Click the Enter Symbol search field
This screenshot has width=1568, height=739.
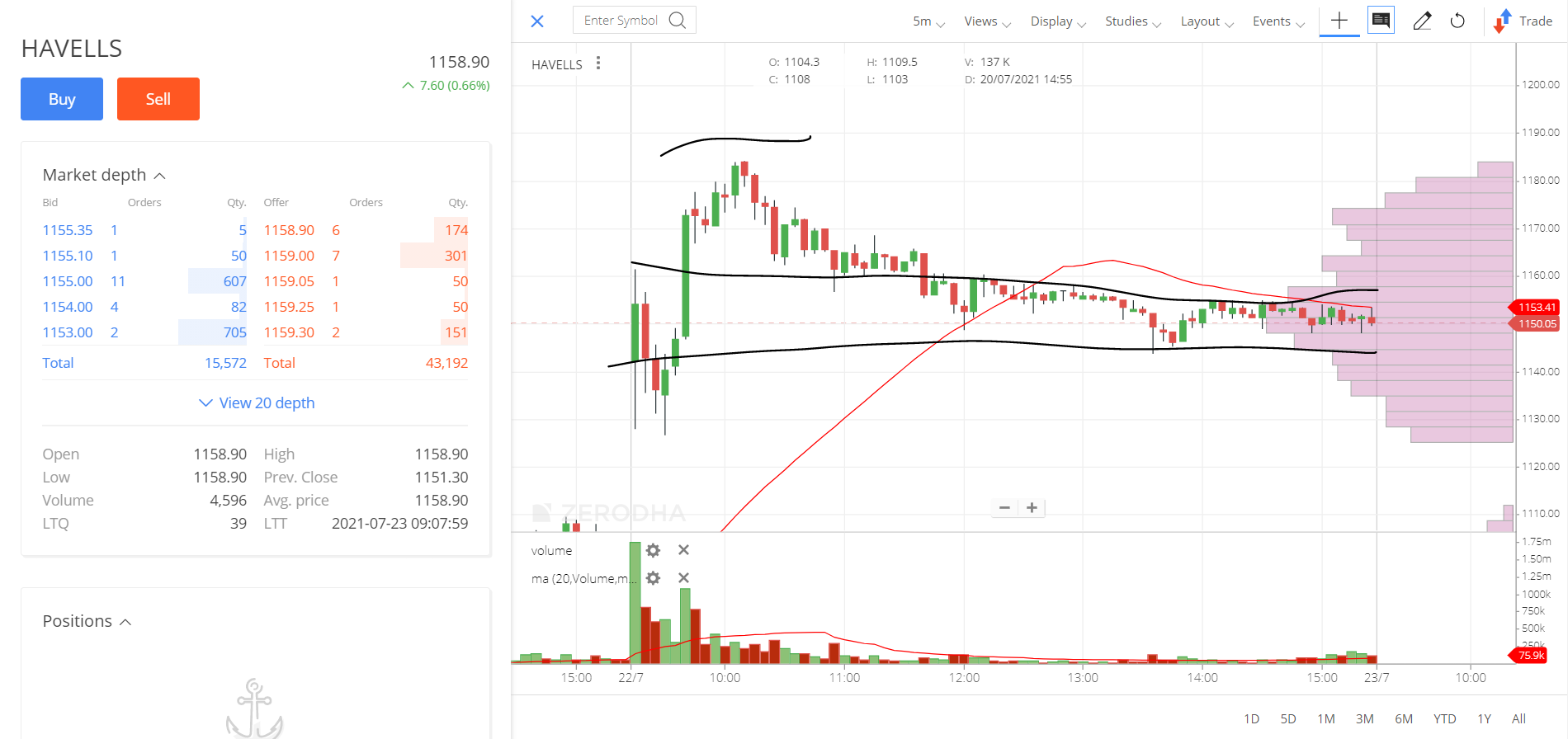(634, 21)
